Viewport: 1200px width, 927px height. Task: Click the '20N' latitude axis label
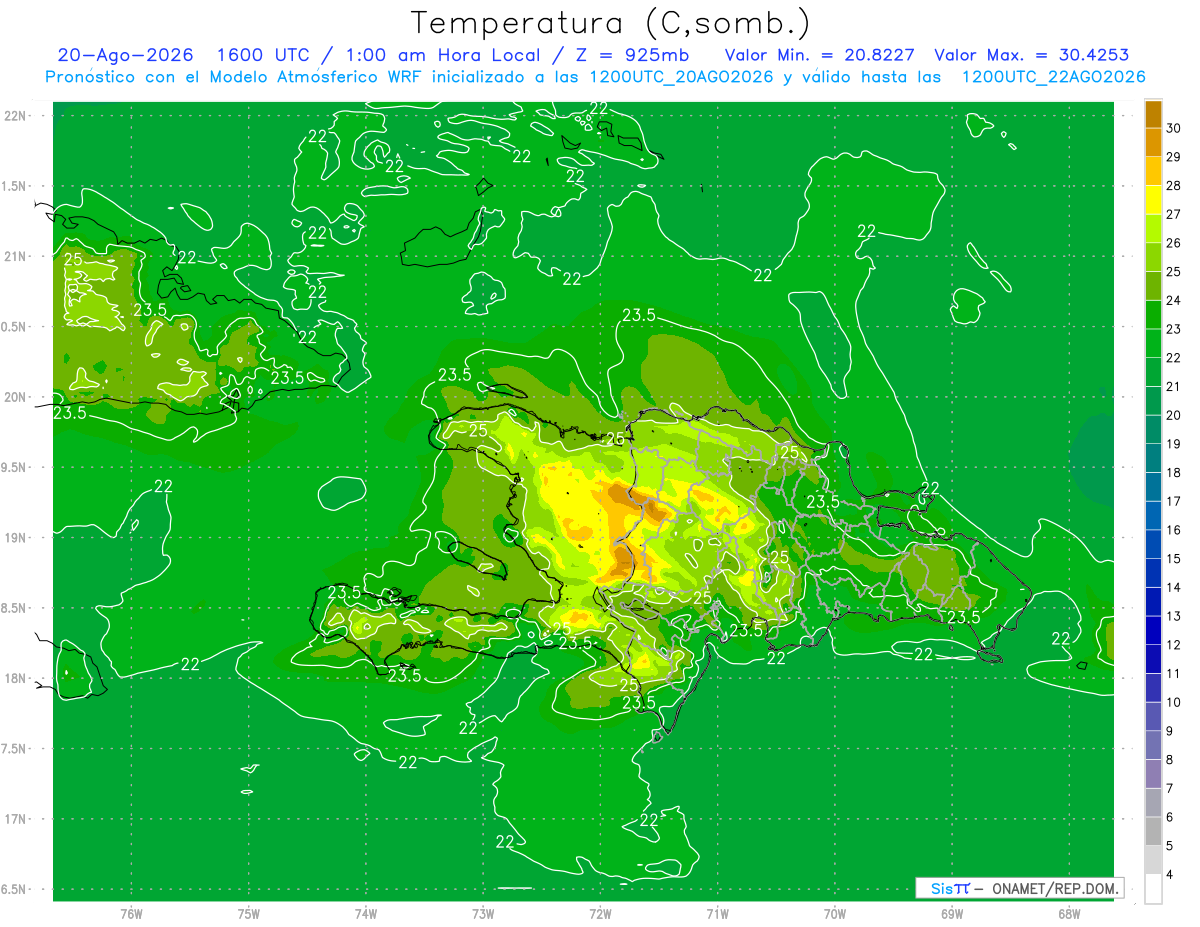14,397
